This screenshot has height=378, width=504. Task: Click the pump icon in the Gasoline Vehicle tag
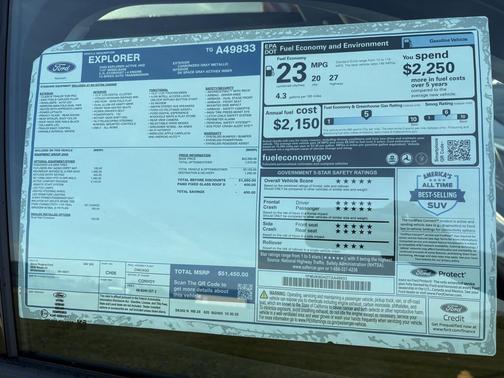click(407, 42)
